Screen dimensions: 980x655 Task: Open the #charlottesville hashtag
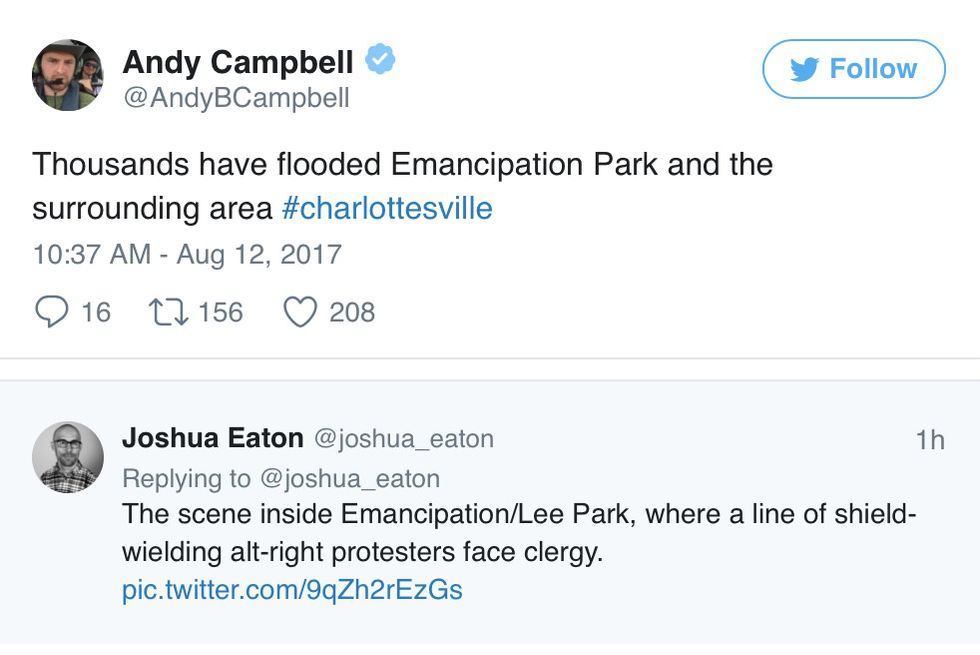click(x=387, y=208)
